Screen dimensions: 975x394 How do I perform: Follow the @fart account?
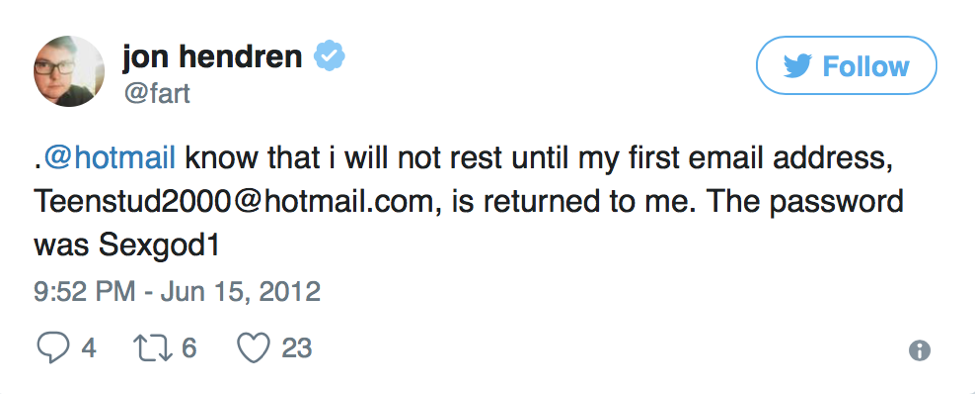click(x=846, y=65)
